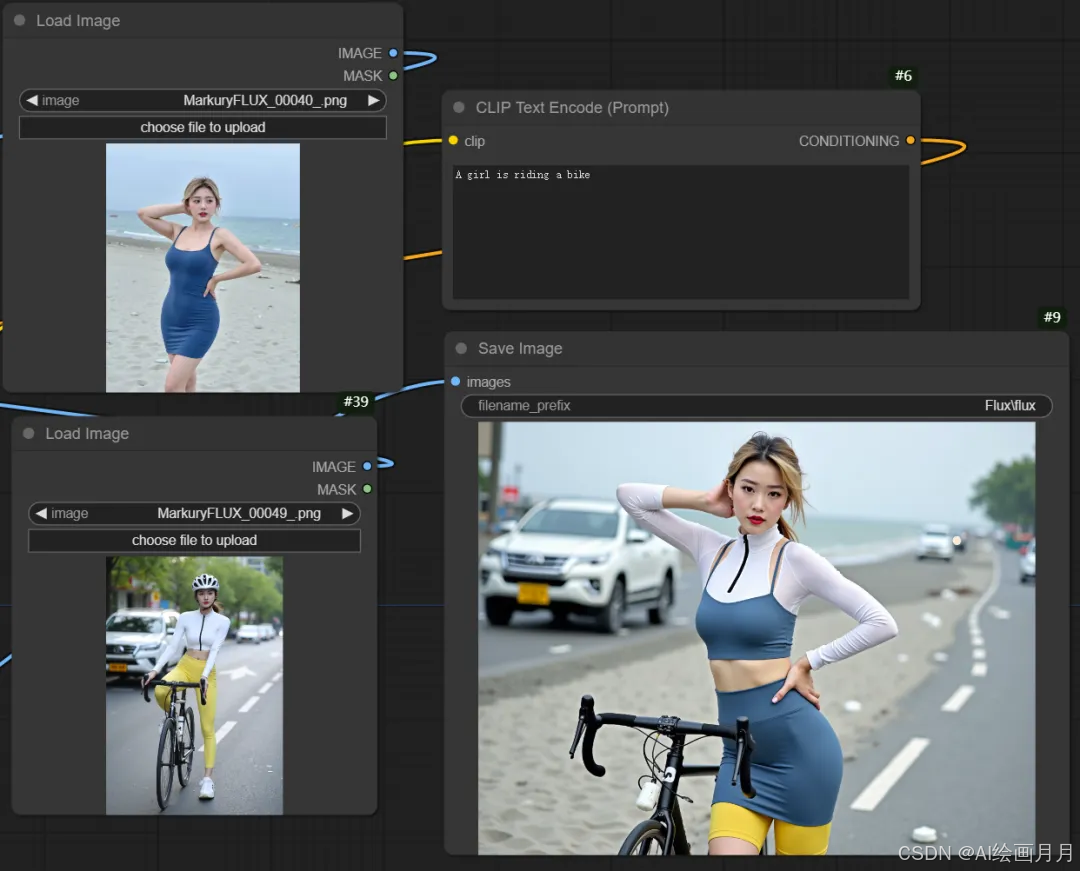The height and width of the screenshot is (871, 1080).
Task: Click the prompt text box with 'A girl is riding a bike'
Action: pos(680,232)
